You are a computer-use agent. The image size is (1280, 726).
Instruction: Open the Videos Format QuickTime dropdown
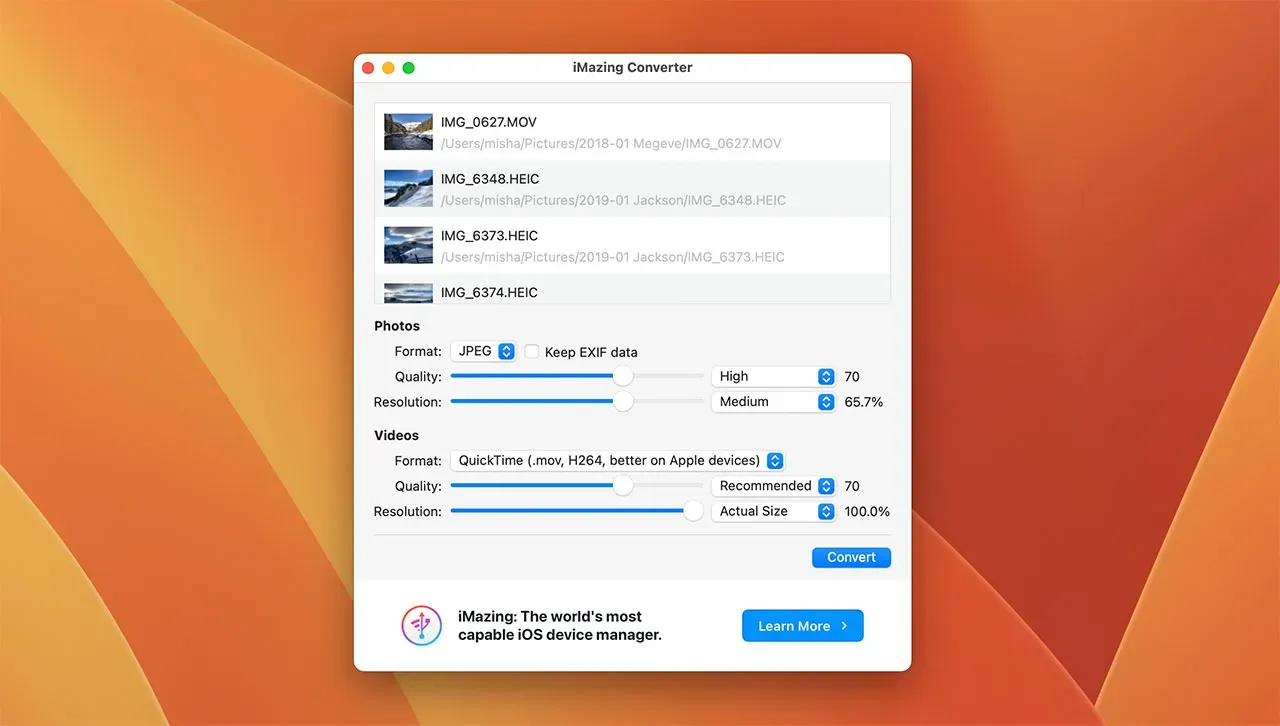click(x=617, y=461)
